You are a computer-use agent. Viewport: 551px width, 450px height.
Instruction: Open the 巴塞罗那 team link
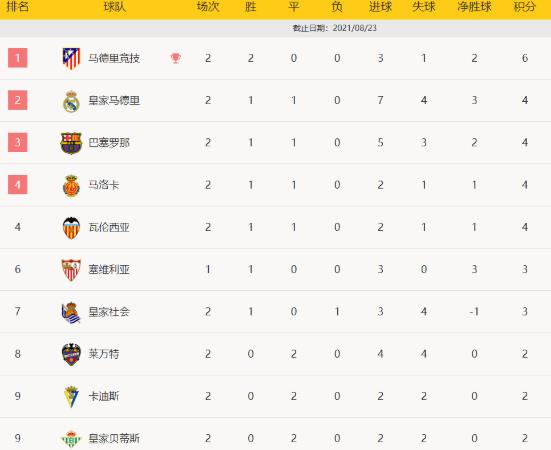click(109, 143)
